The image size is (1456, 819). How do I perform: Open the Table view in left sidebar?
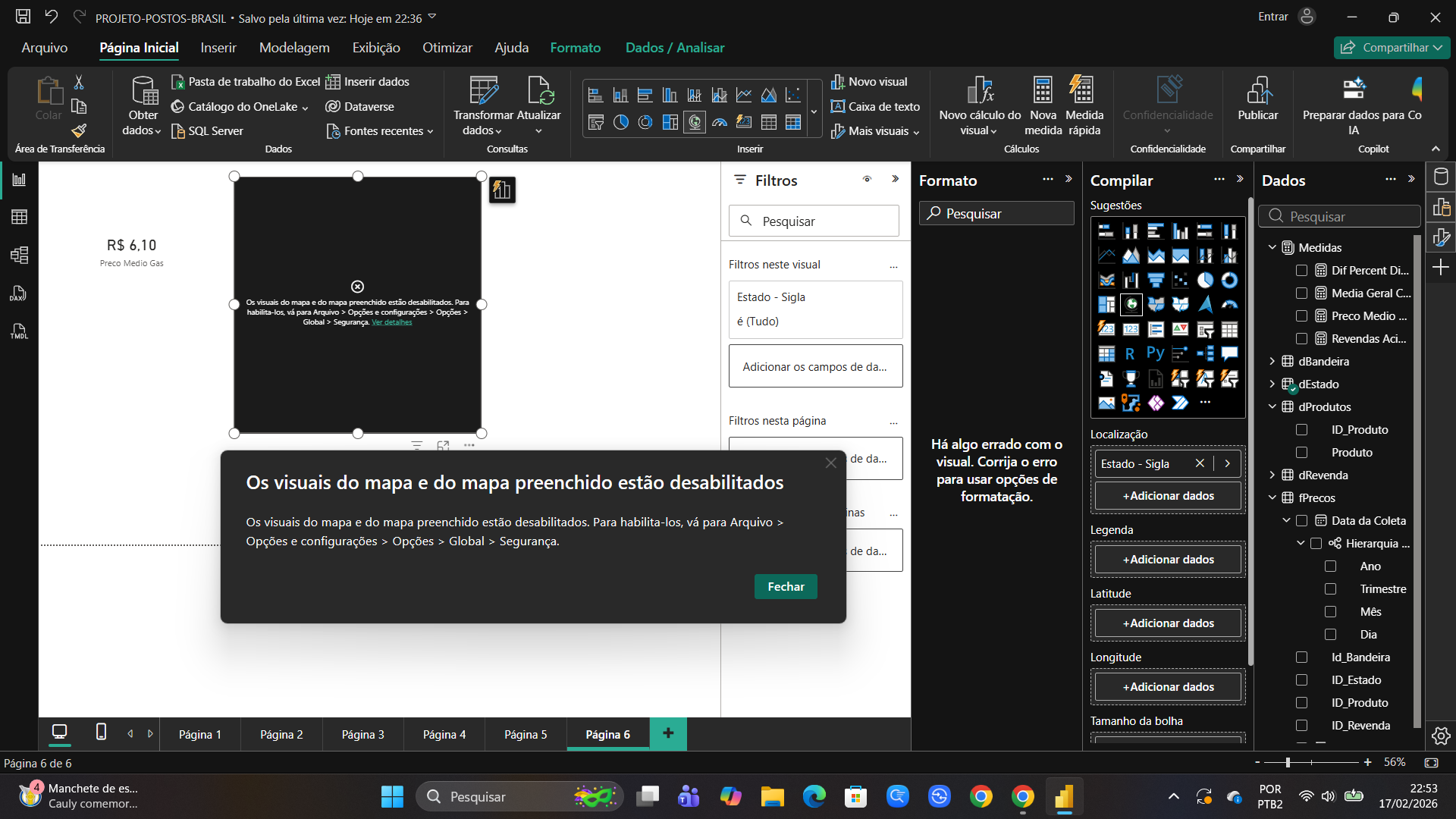point(19,218)
